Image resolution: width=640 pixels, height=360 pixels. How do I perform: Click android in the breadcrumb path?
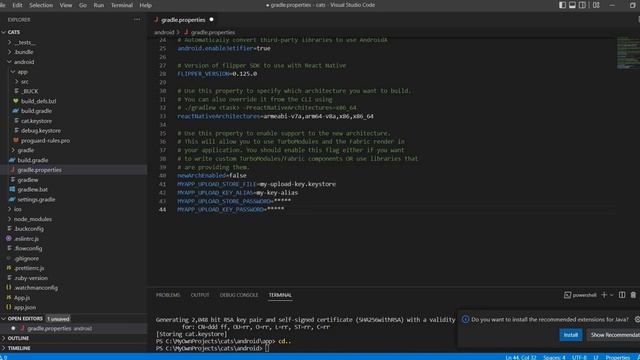(x=164, y=32)
